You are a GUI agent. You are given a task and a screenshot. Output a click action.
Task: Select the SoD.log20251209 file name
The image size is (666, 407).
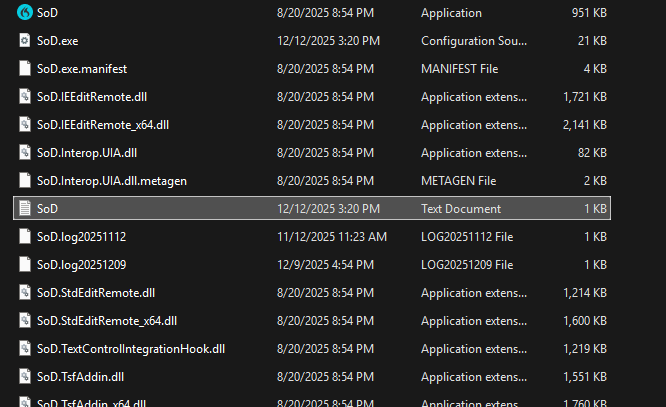click(x=81, y=265)
